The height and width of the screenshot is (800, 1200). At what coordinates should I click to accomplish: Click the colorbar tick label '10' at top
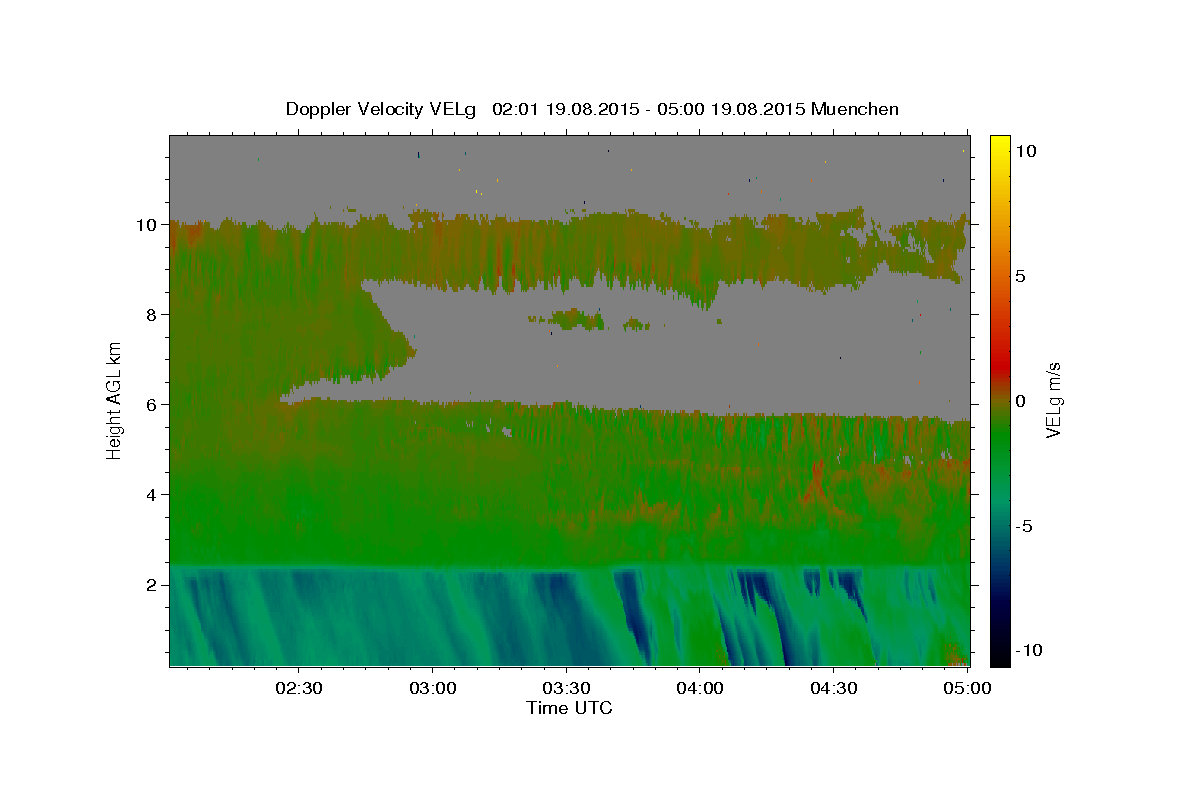[x=1026, y=151]
